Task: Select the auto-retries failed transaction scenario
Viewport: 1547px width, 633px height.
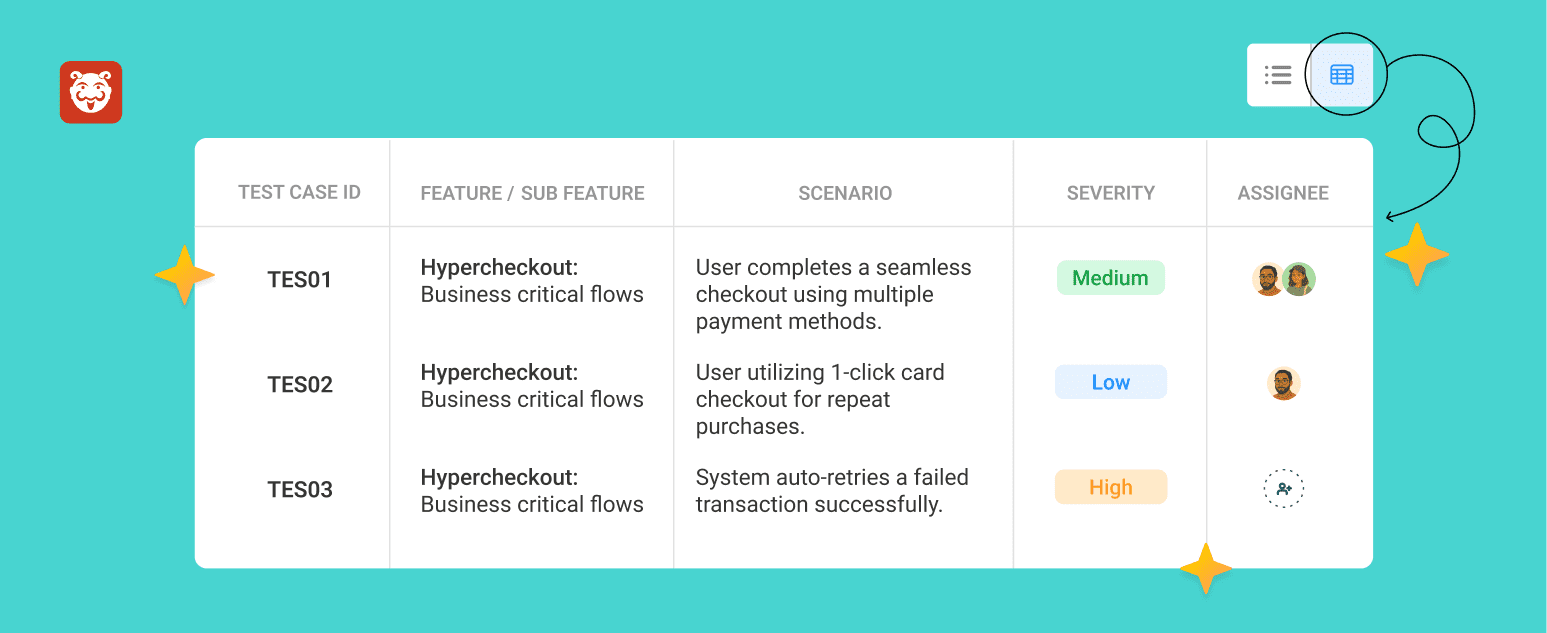Action: pyautogui.click(x=831, y=491)
